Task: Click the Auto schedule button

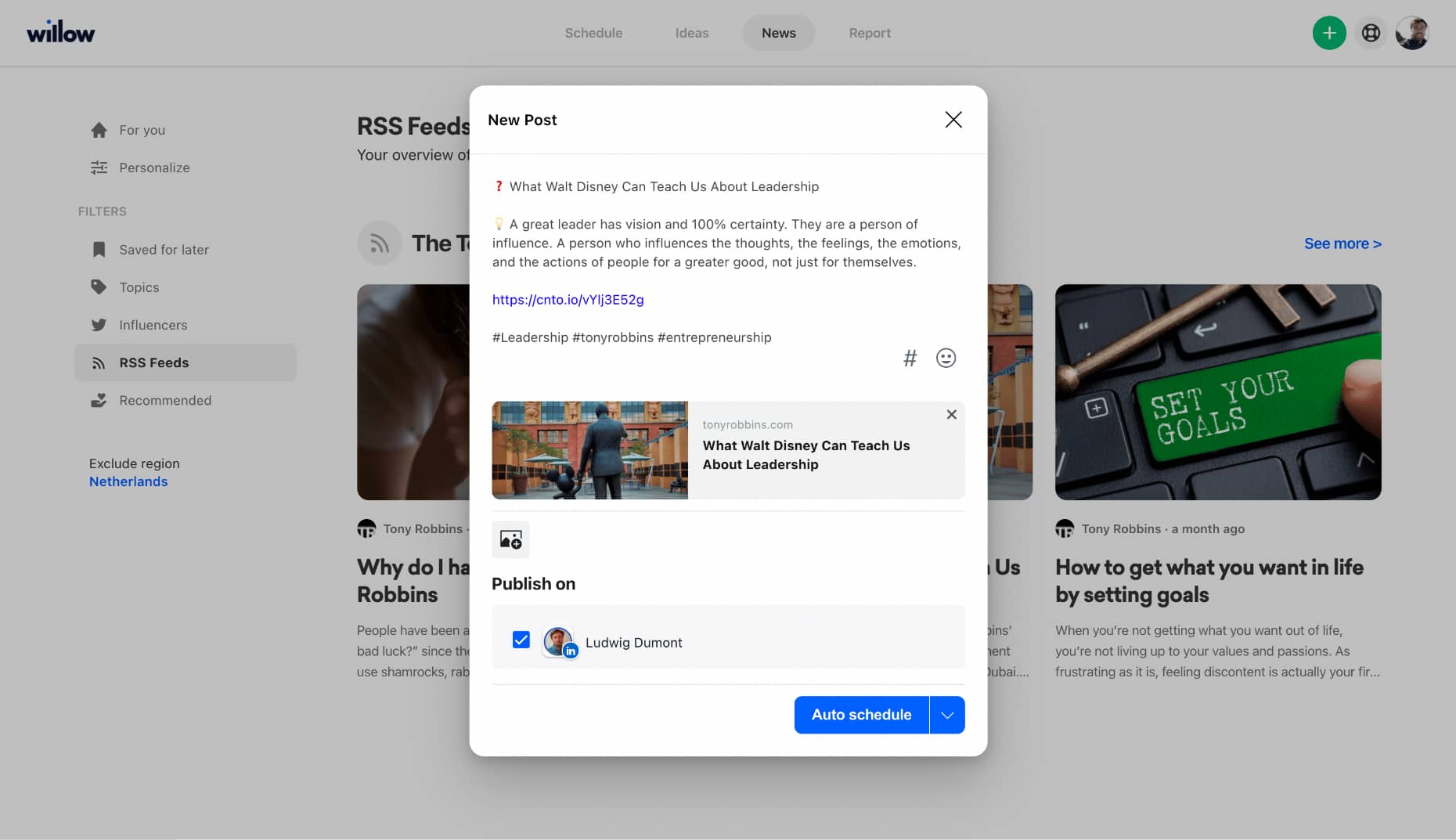Action: (861, 715)
